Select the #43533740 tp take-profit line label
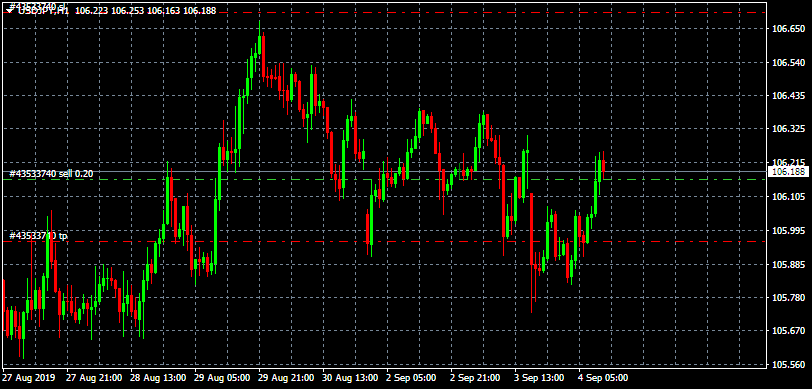 point(38,236)
